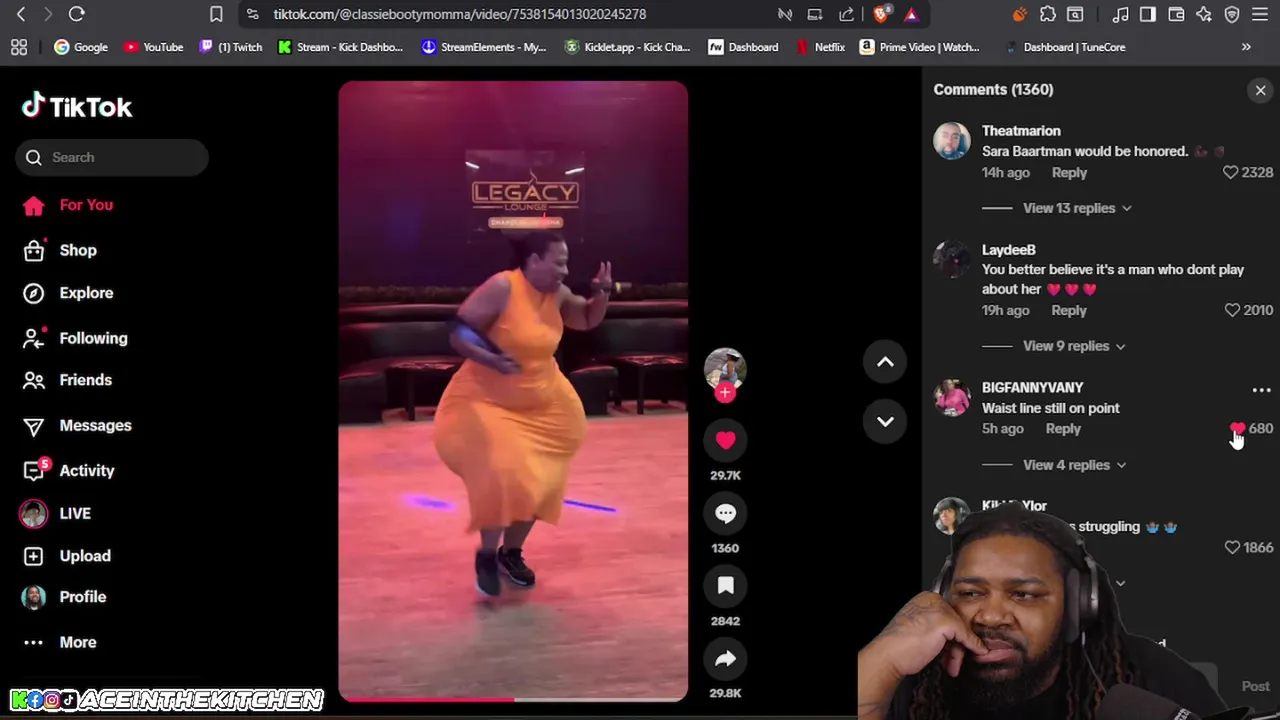Viewport: 1280px width, 720px height.
Task: Open YouTube bookmark
Action: coord(153,47)
